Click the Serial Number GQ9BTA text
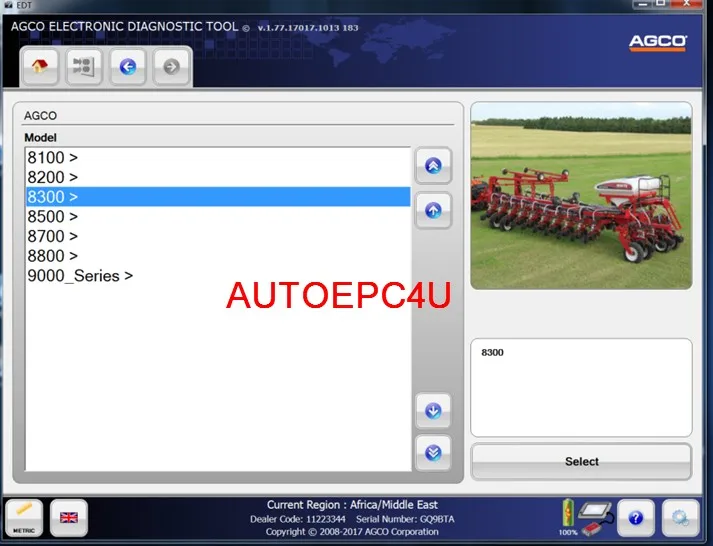713x546 pixels. [405, 519]
